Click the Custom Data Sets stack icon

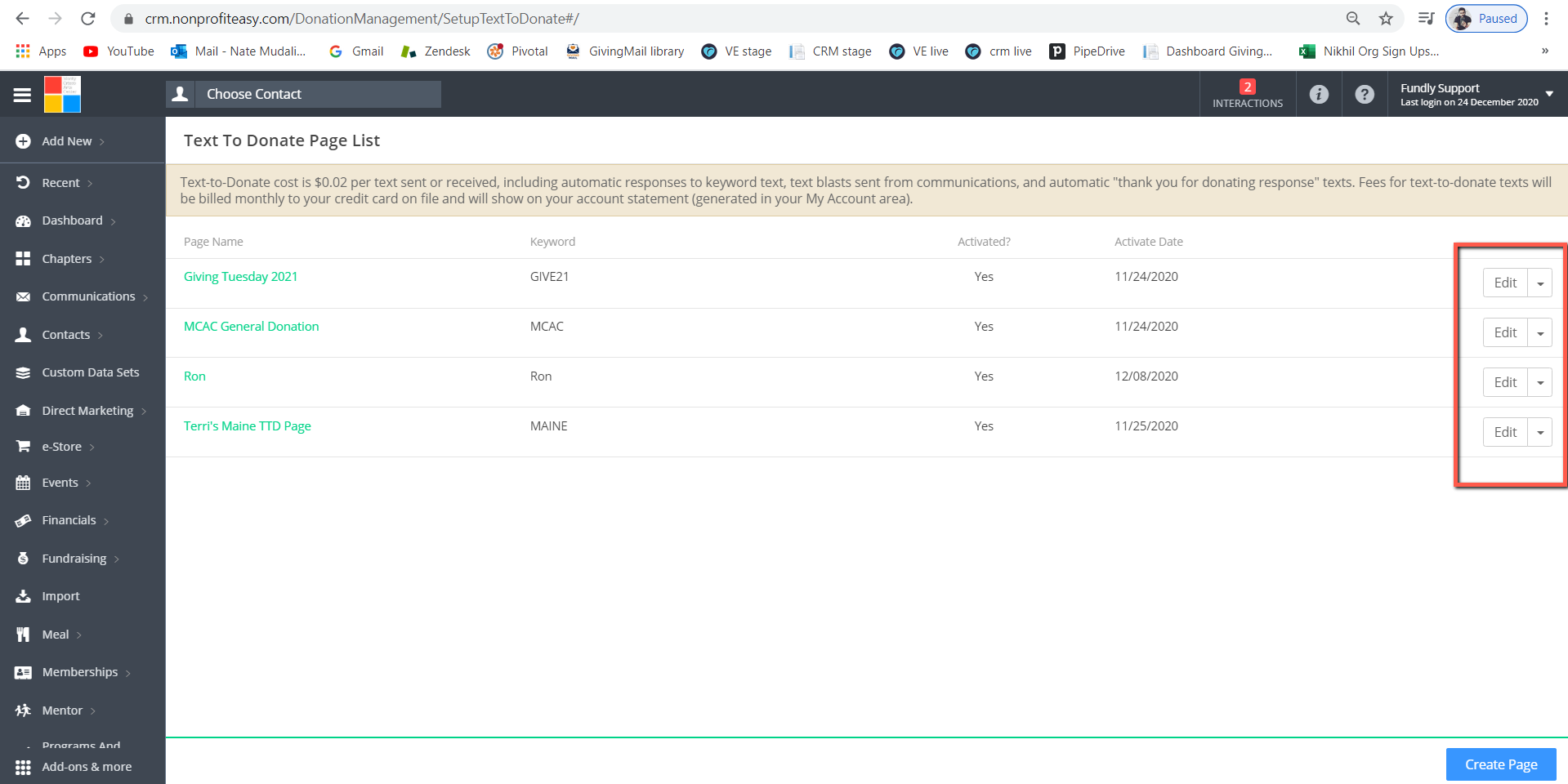coord(23,372)
